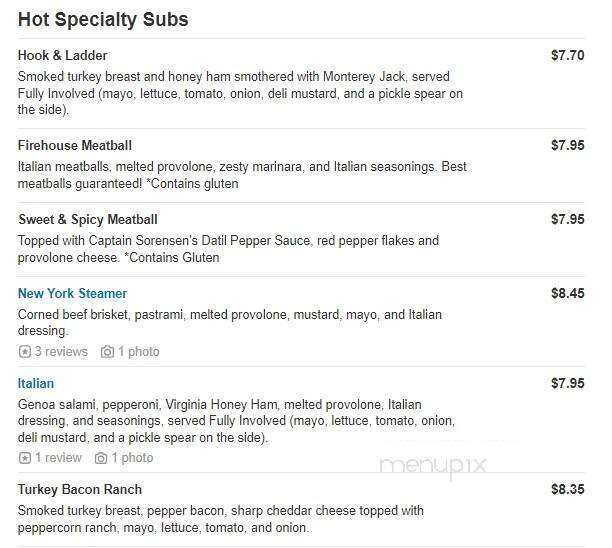Open the 1 review text for Italian sub

tap(58, 458)
